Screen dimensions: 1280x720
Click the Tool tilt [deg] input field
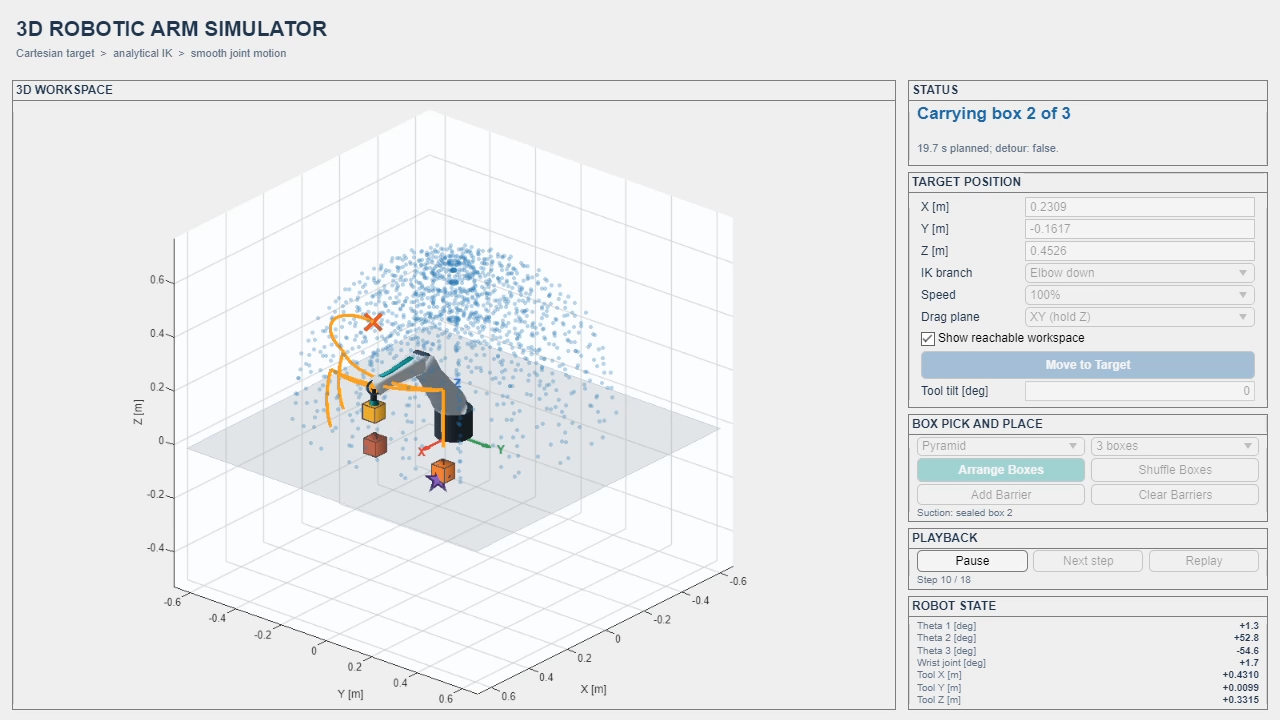point(1140,391)
